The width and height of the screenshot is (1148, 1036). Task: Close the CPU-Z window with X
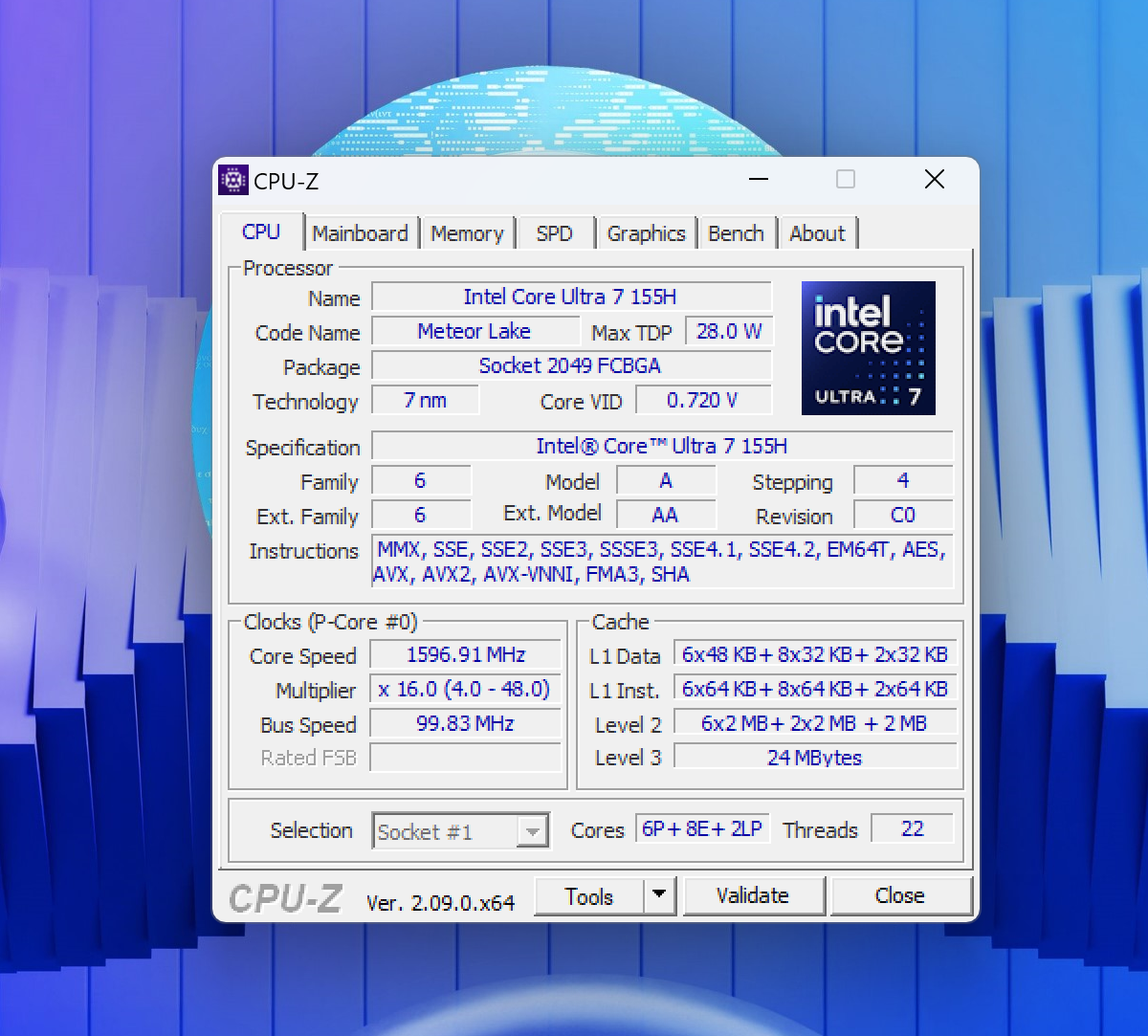point(935,180)
